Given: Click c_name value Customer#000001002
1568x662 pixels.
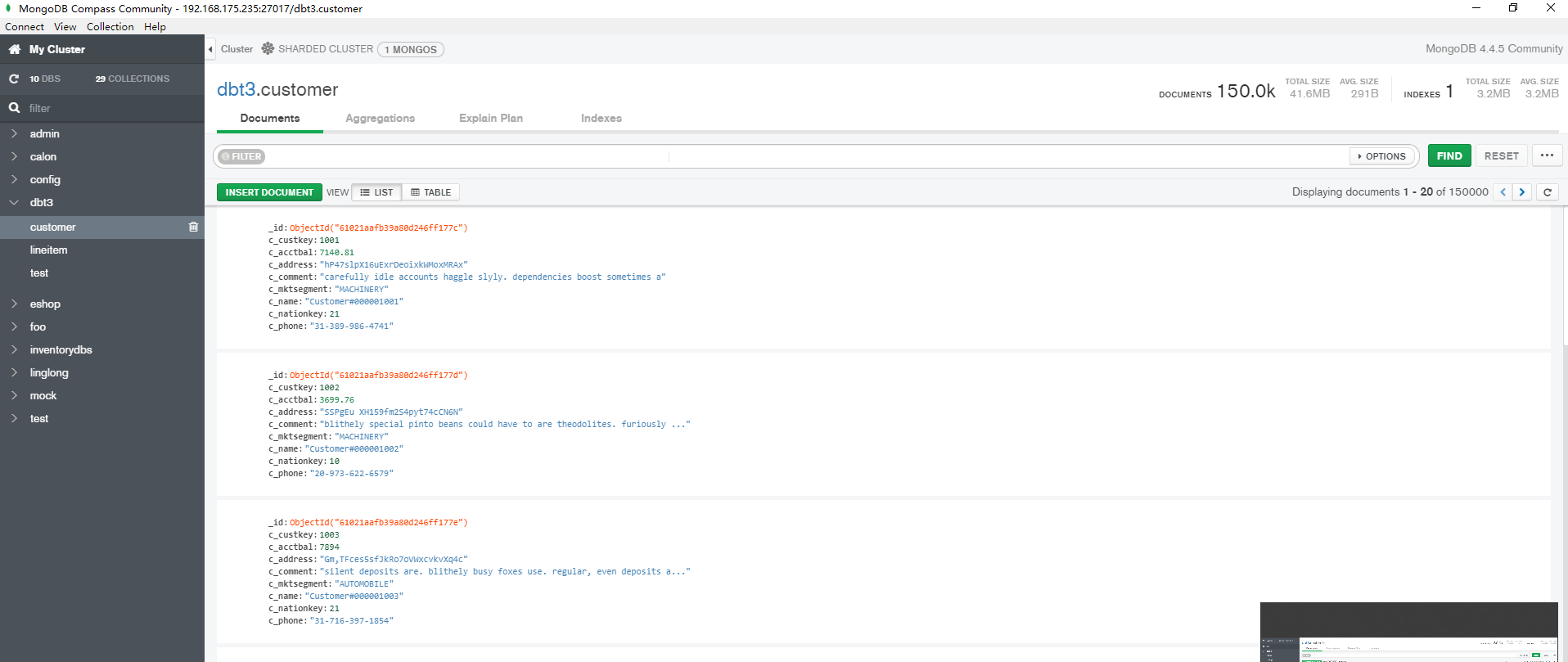Looking at the screenshot, I should [354, 449].
